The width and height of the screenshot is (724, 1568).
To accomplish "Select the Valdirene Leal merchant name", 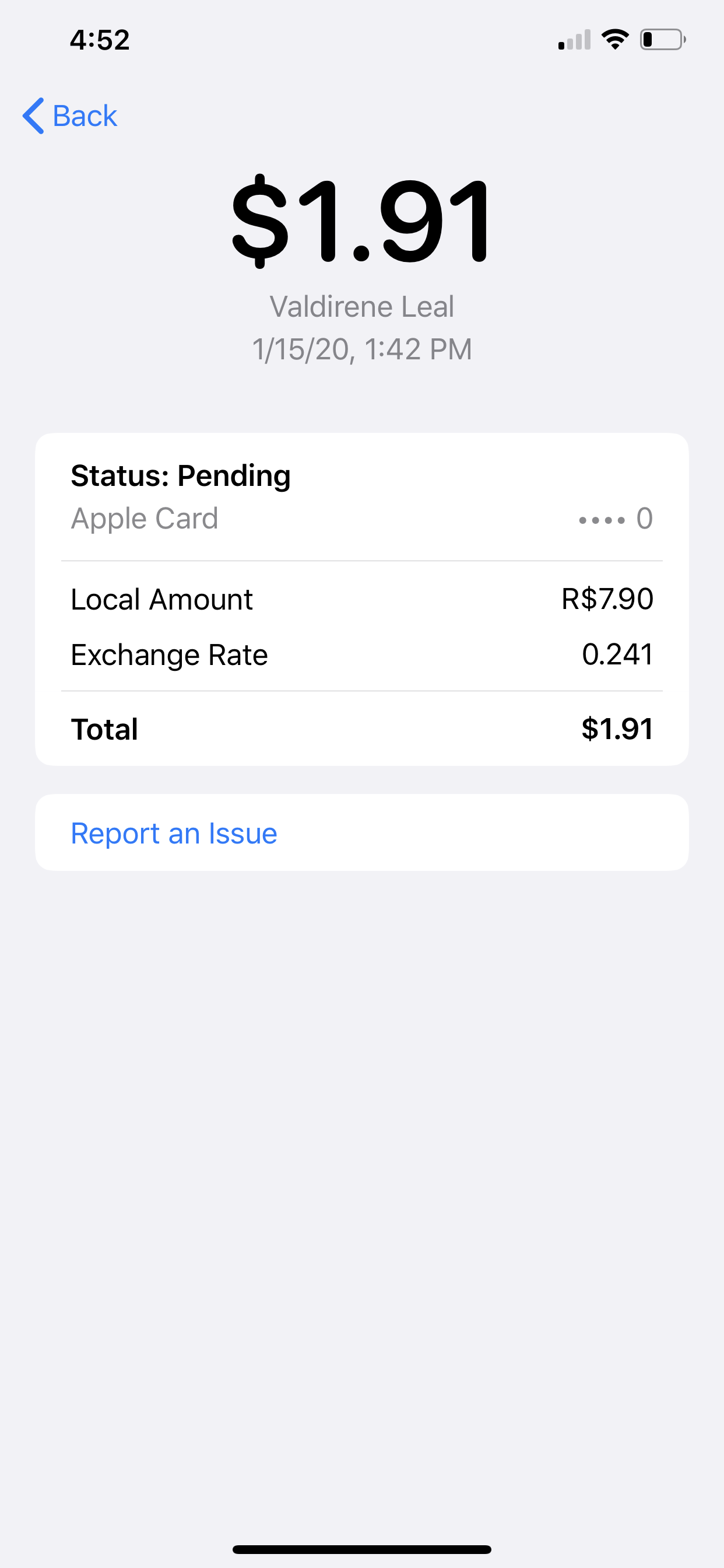I will [x=361, y=306].
